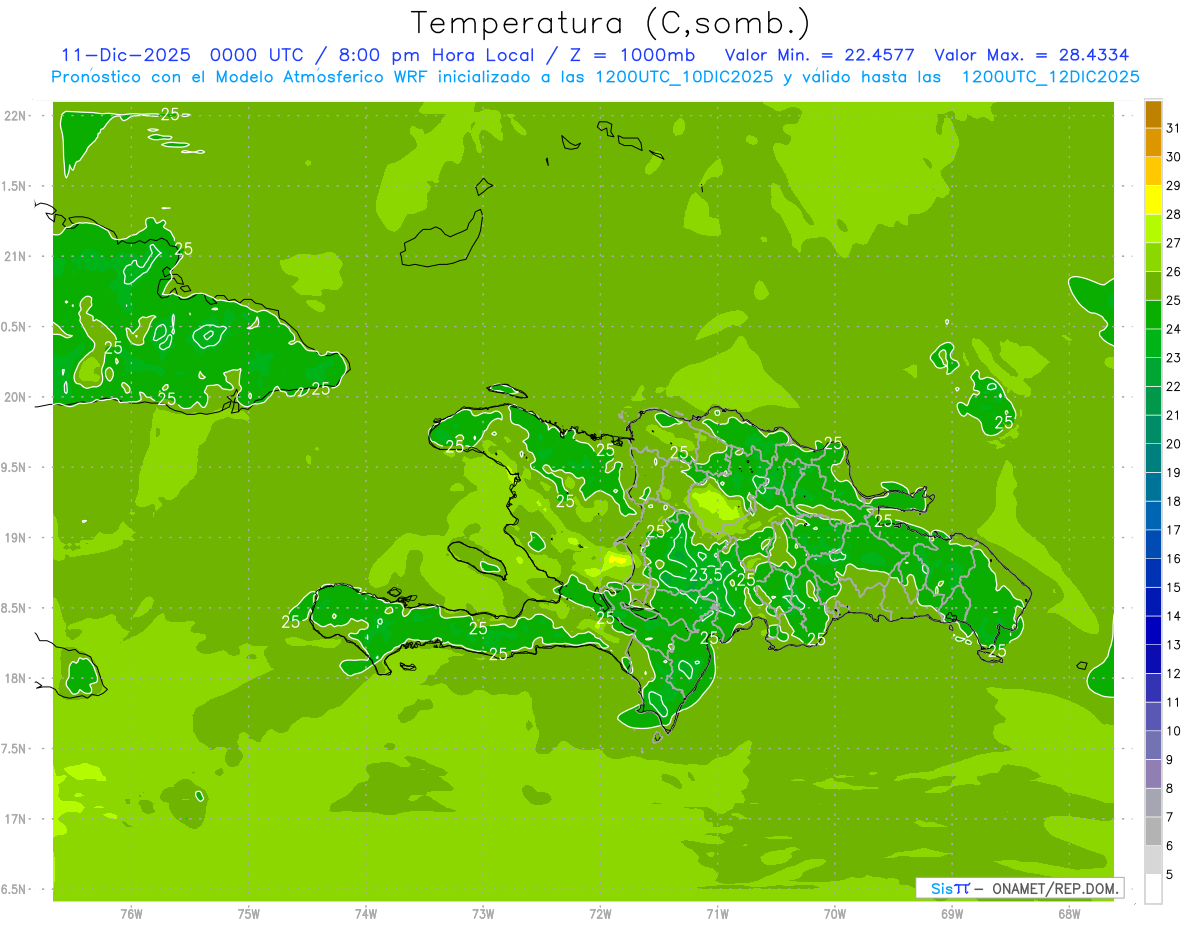Viewport: 1200px width, 927px height.
Task: Click the "17N" latitude axis label
Action: click(16, 819)
